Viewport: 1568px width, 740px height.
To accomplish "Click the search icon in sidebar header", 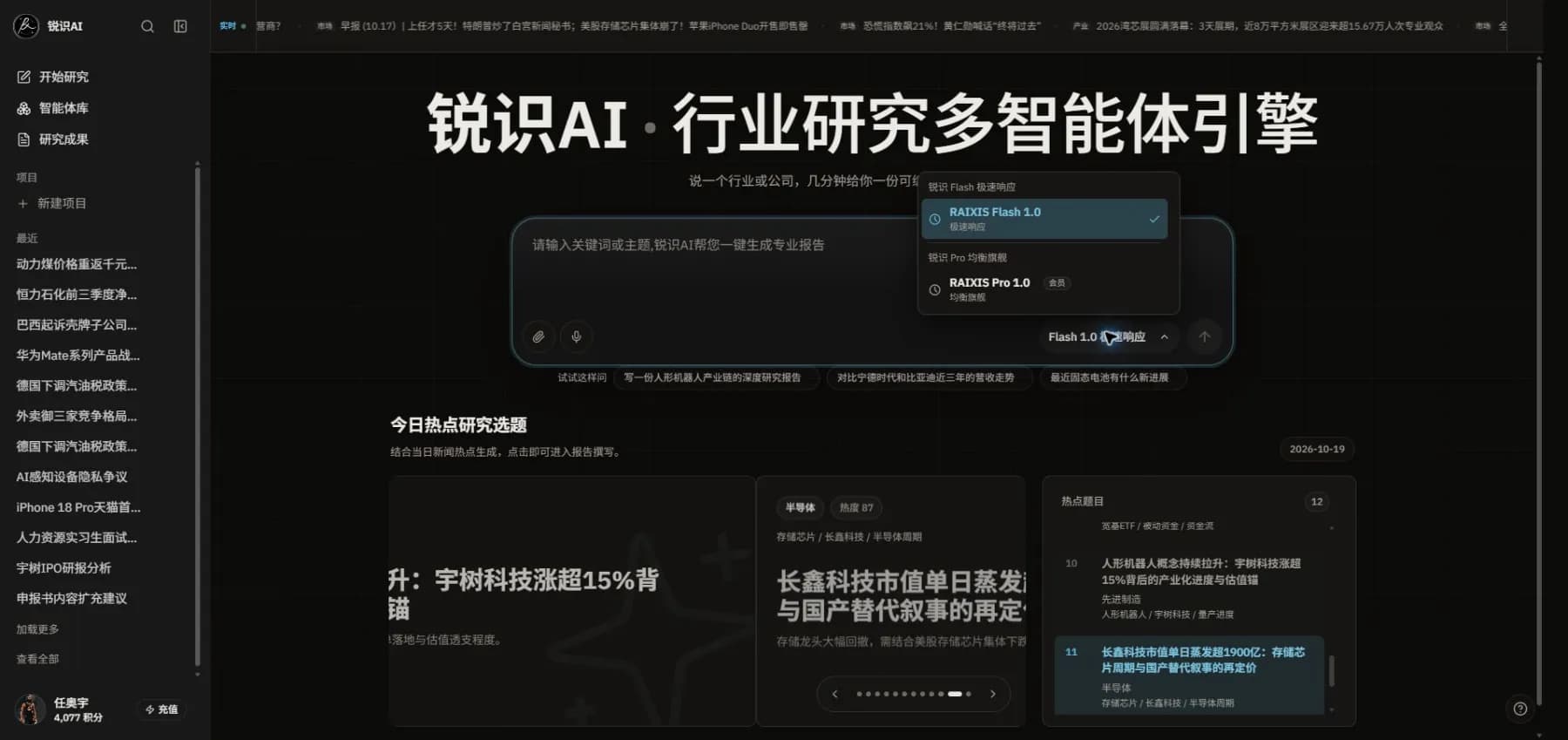I will point(147,26).
